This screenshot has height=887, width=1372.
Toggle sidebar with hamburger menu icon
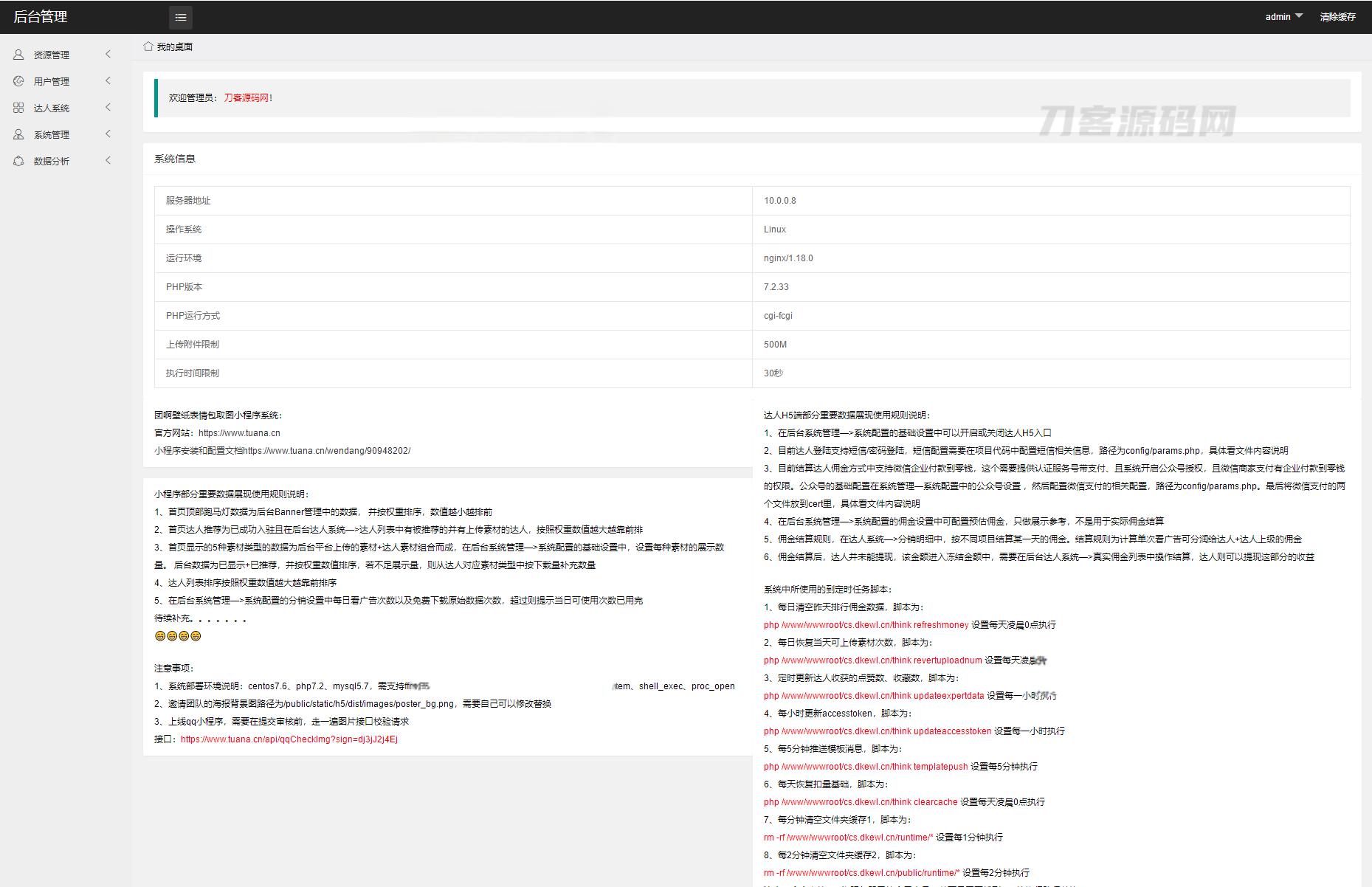181,17
